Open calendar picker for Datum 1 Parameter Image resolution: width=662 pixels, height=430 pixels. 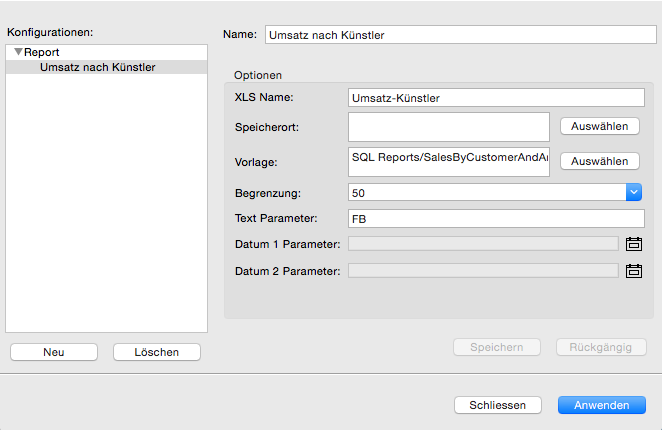tap(634, 244)
